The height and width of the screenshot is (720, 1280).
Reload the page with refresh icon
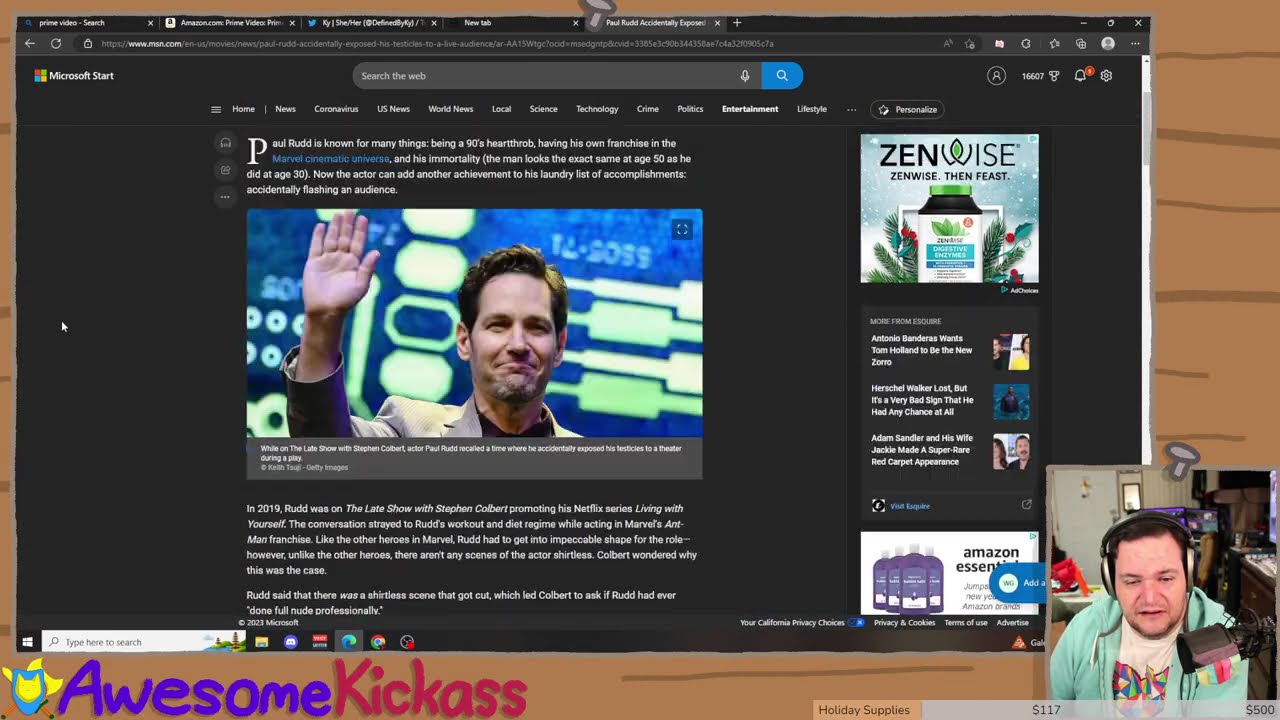(x=56, y=44)
